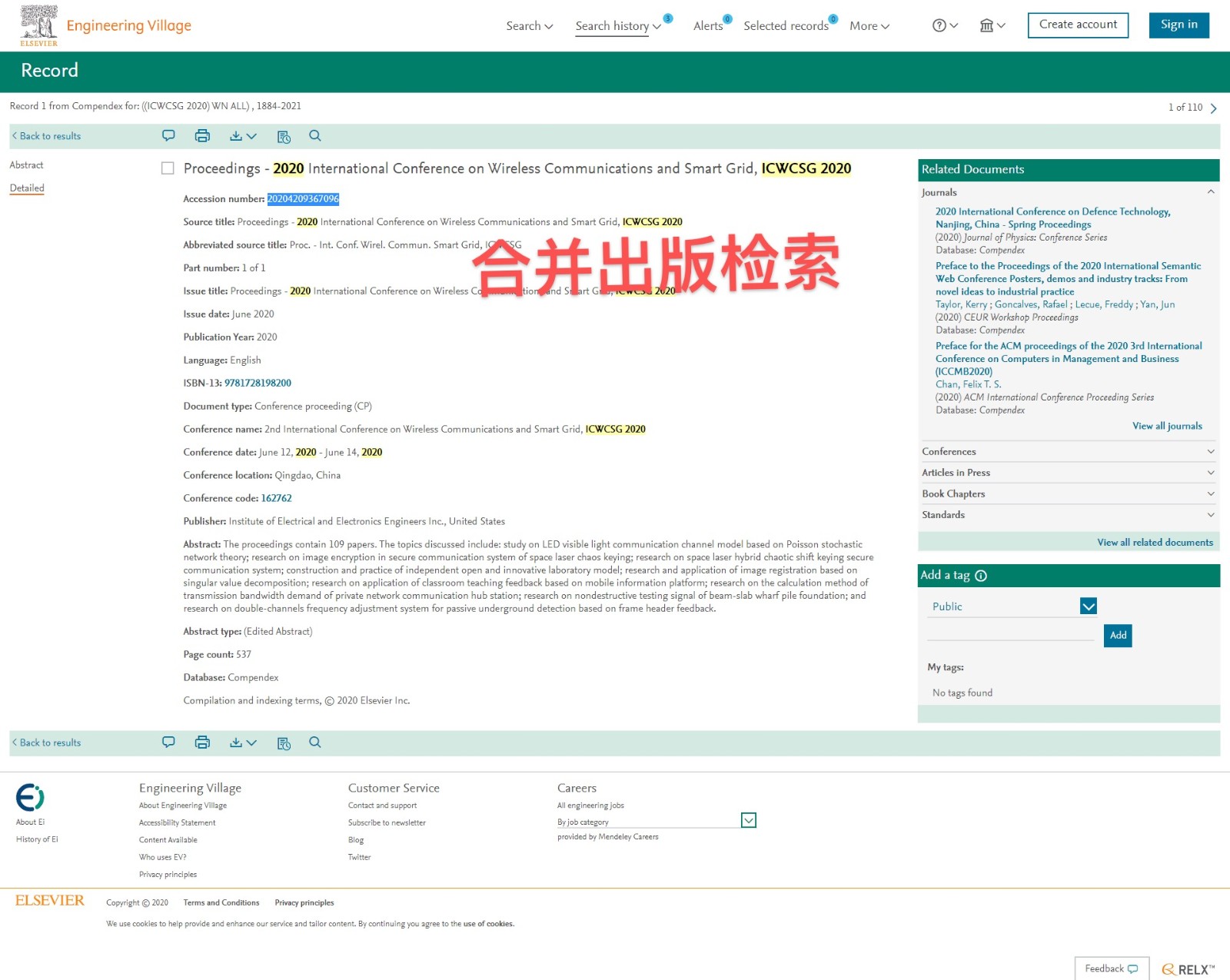
Task: Open the More dropdown menu
Action: point(869,26)
